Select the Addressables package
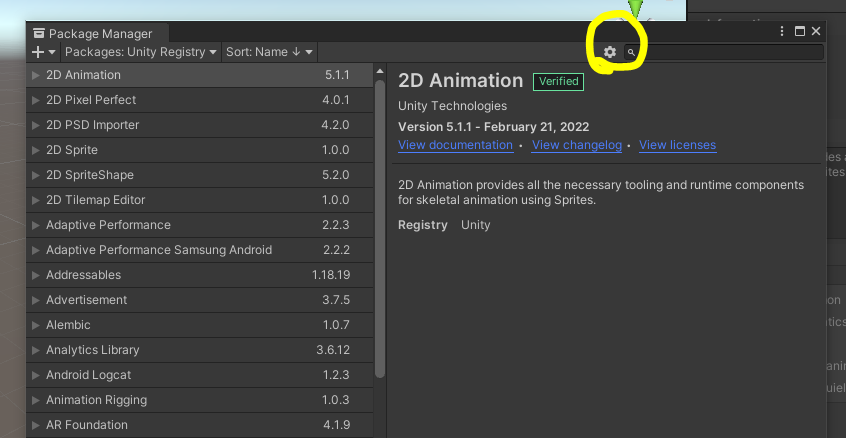 (x=200, y=275)
